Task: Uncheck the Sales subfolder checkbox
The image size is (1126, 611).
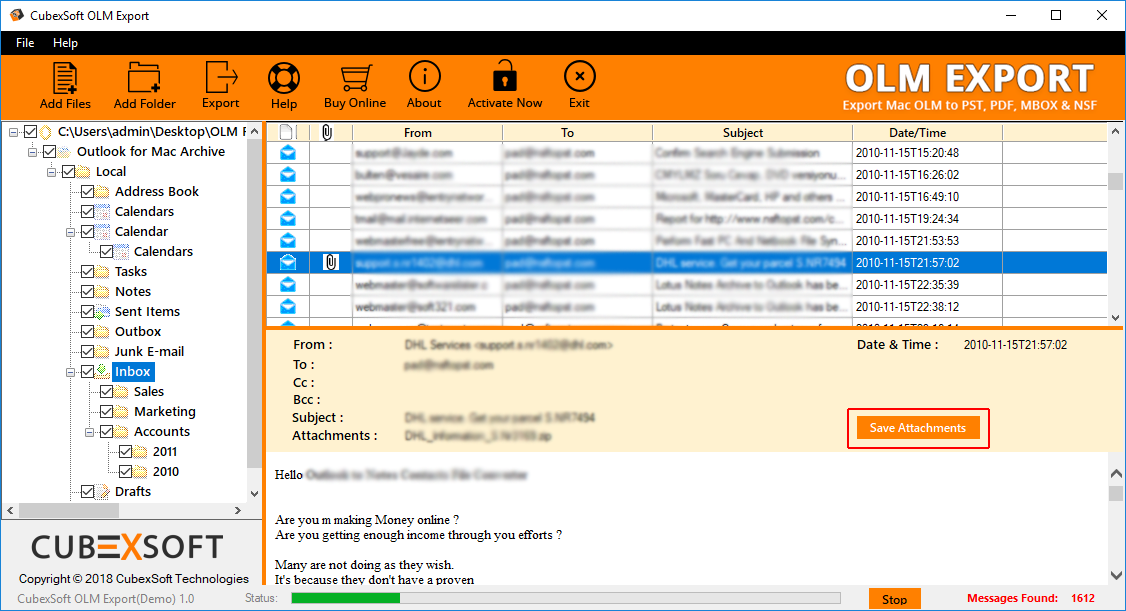Action: pyautogui.click(x=106, y=391)
